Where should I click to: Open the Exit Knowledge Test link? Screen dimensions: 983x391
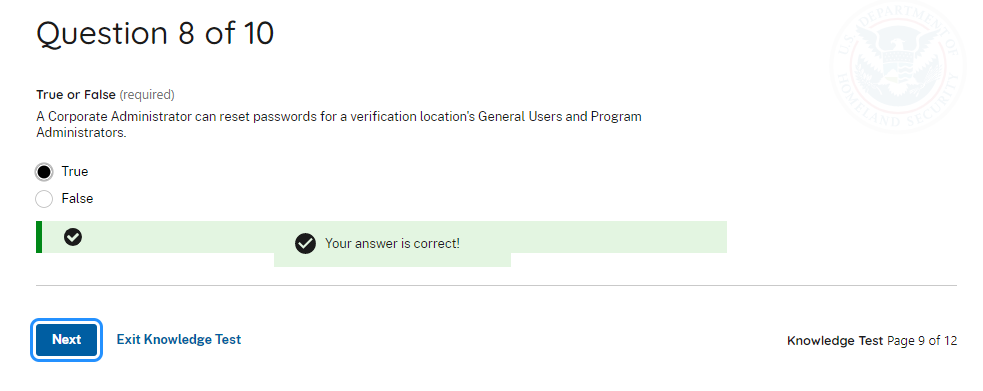(x=179, y=340)
